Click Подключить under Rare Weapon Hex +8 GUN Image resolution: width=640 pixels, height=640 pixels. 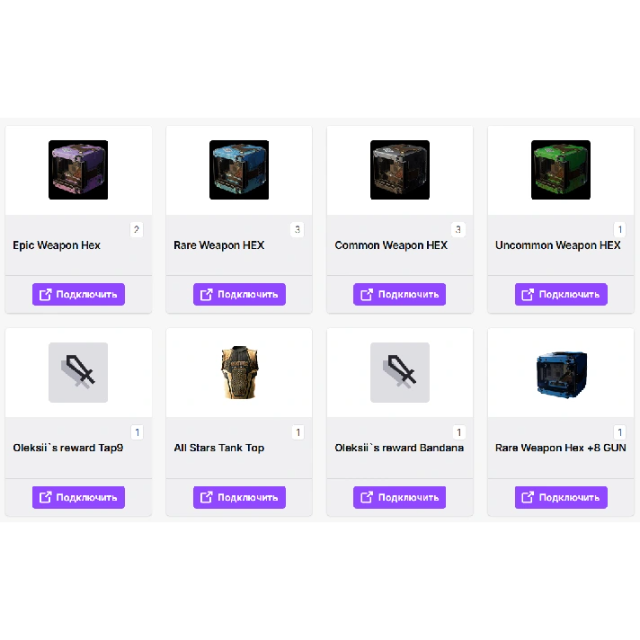pos(561,497)
